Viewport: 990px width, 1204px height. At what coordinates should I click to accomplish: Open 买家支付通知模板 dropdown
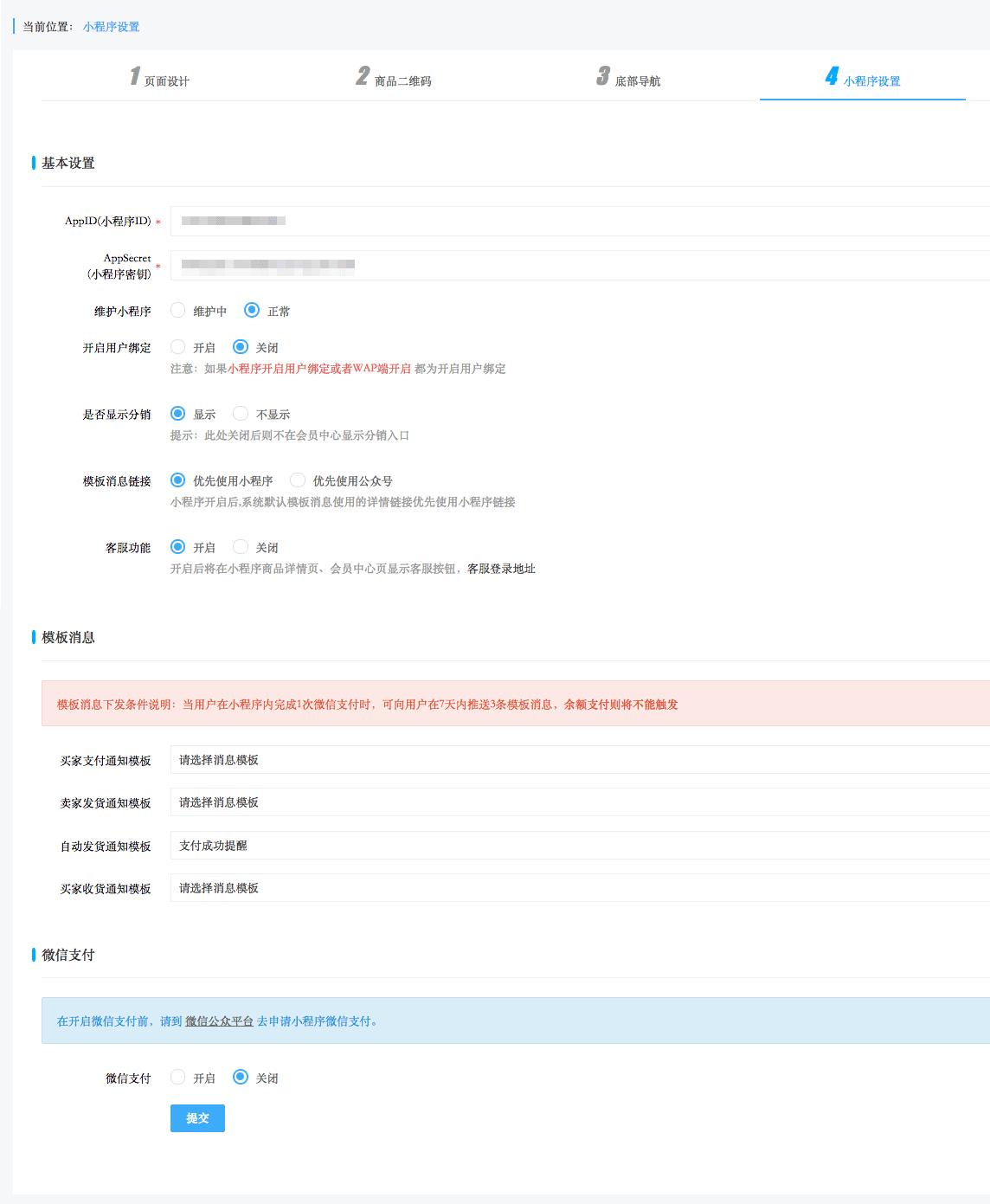pos(580,760)
